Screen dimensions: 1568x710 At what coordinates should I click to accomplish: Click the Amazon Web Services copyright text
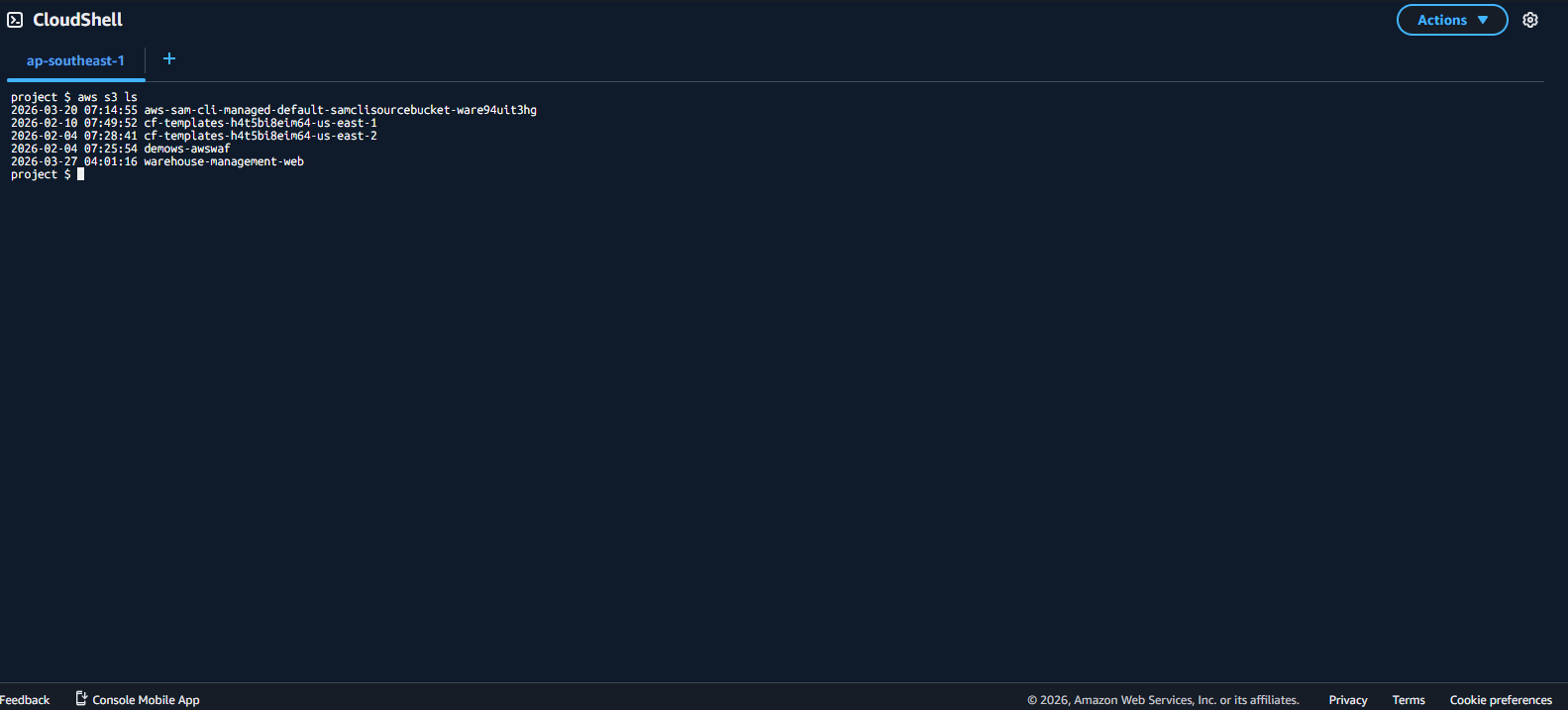point(1163,700)
